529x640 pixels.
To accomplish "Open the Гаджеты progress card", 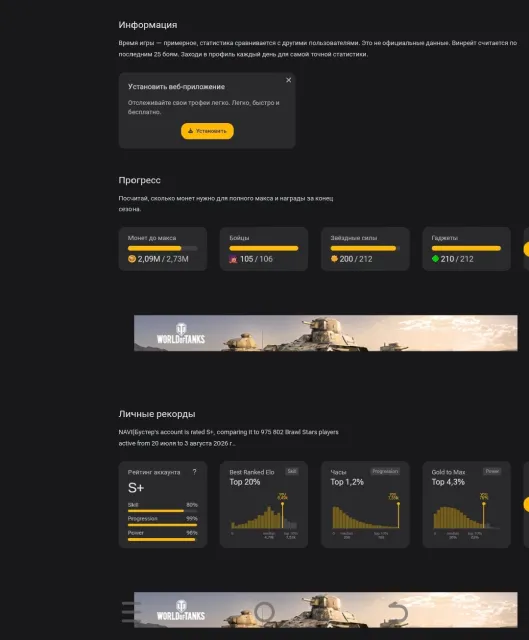I will pyautogui.click(x=466, y=249).
